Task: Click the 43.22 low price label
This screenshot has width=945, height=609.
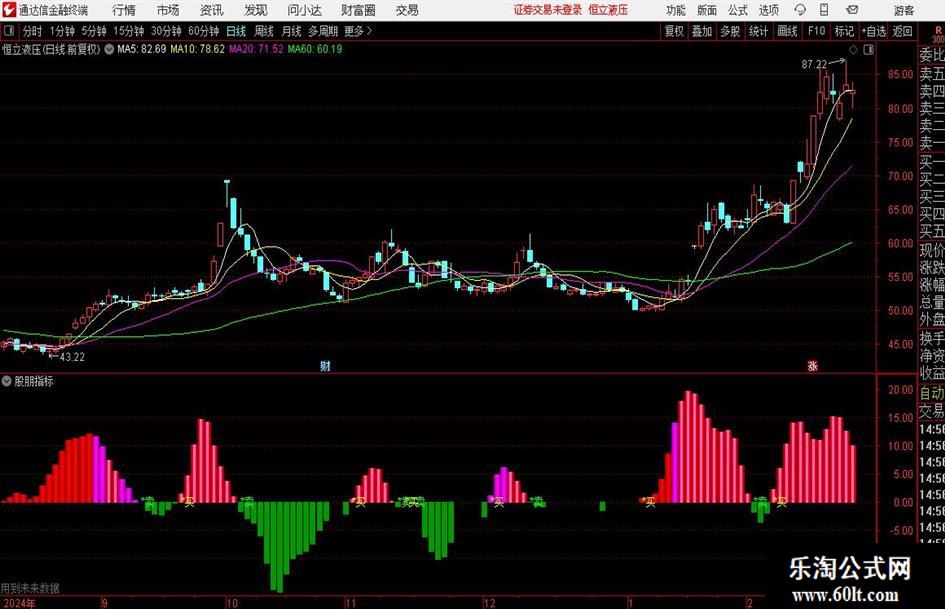Action: click(72, 357)
